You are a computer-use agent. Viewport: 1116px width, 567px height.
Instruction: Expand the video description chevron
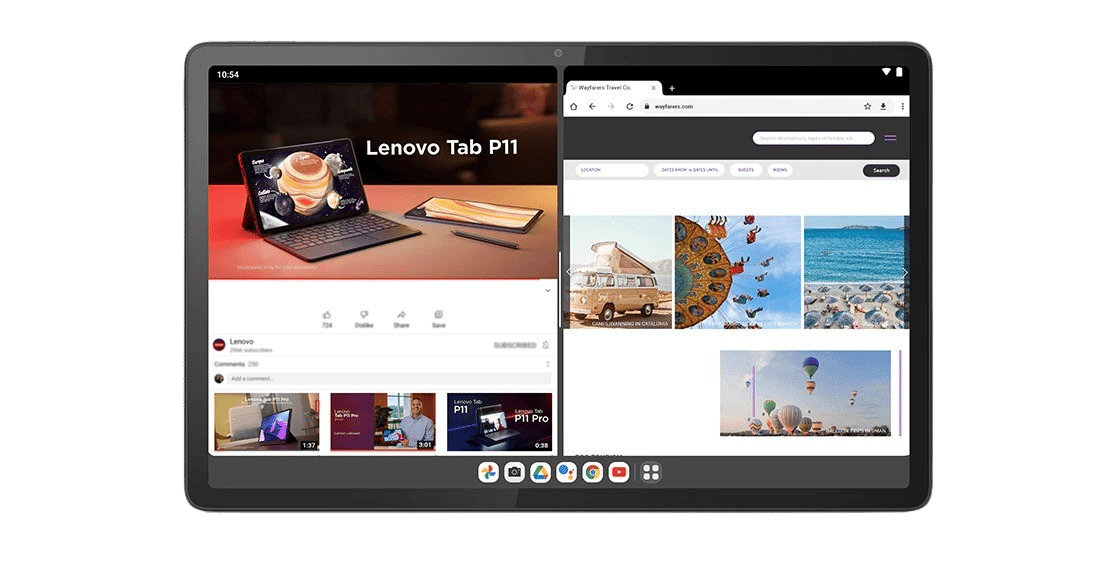point(547,290)
